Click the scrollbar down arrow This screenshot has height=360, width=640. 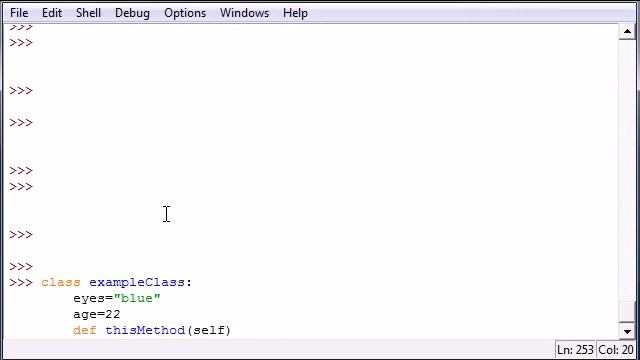pos(627,331)
